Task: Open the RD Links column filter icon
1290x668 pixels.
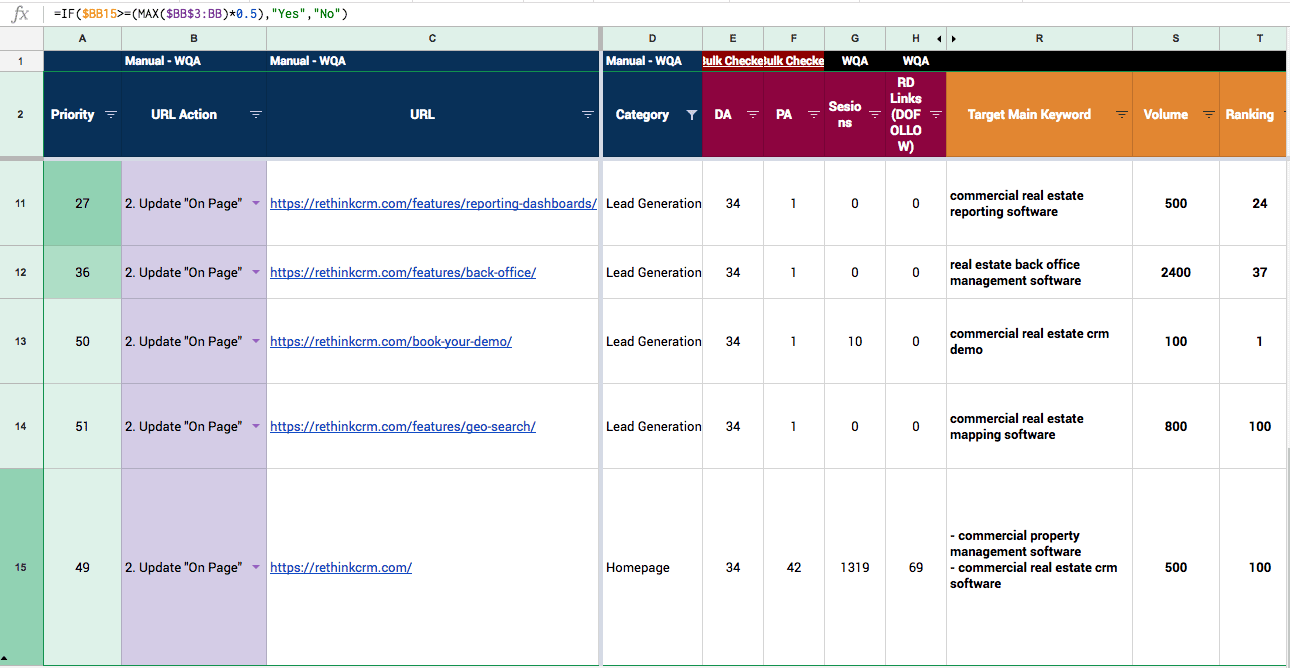Action: [936, 114]
